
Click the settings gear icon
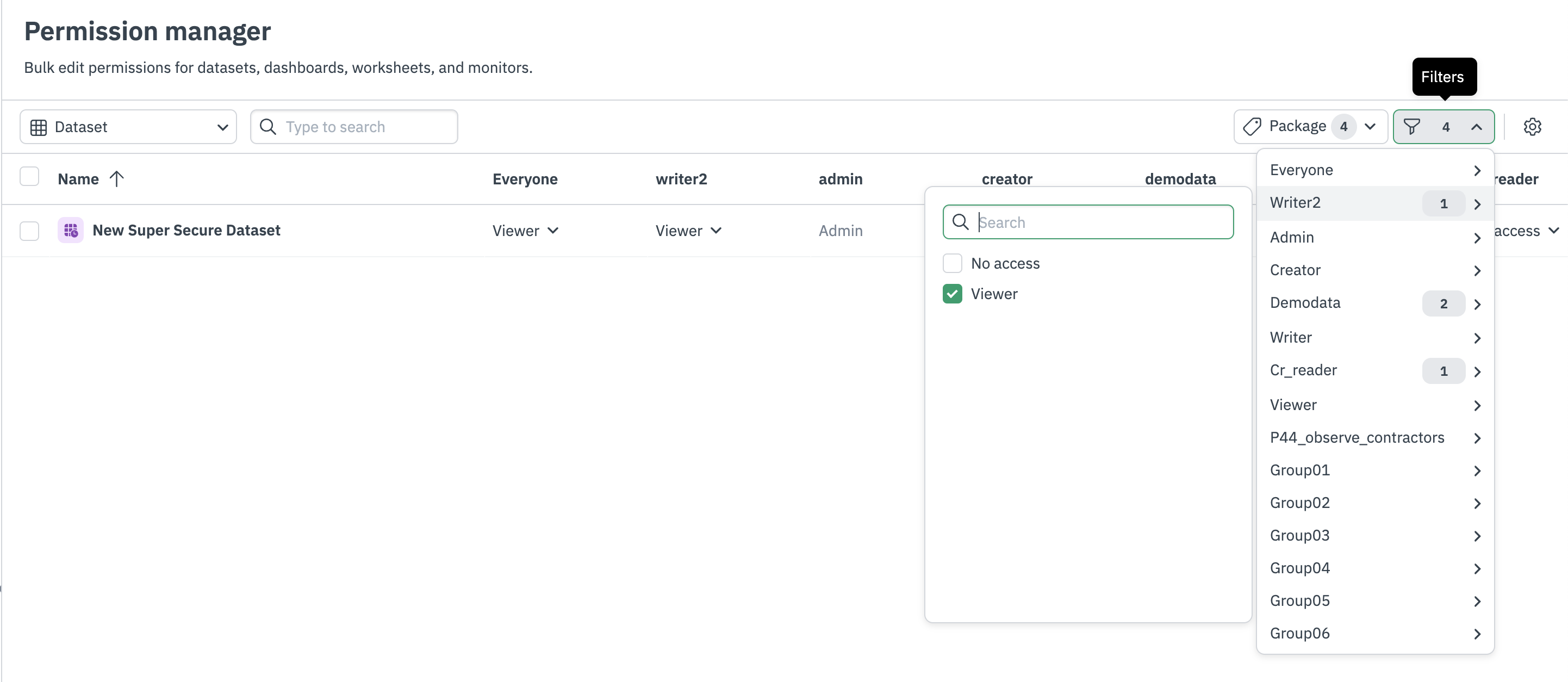[x=1532, y=127]
